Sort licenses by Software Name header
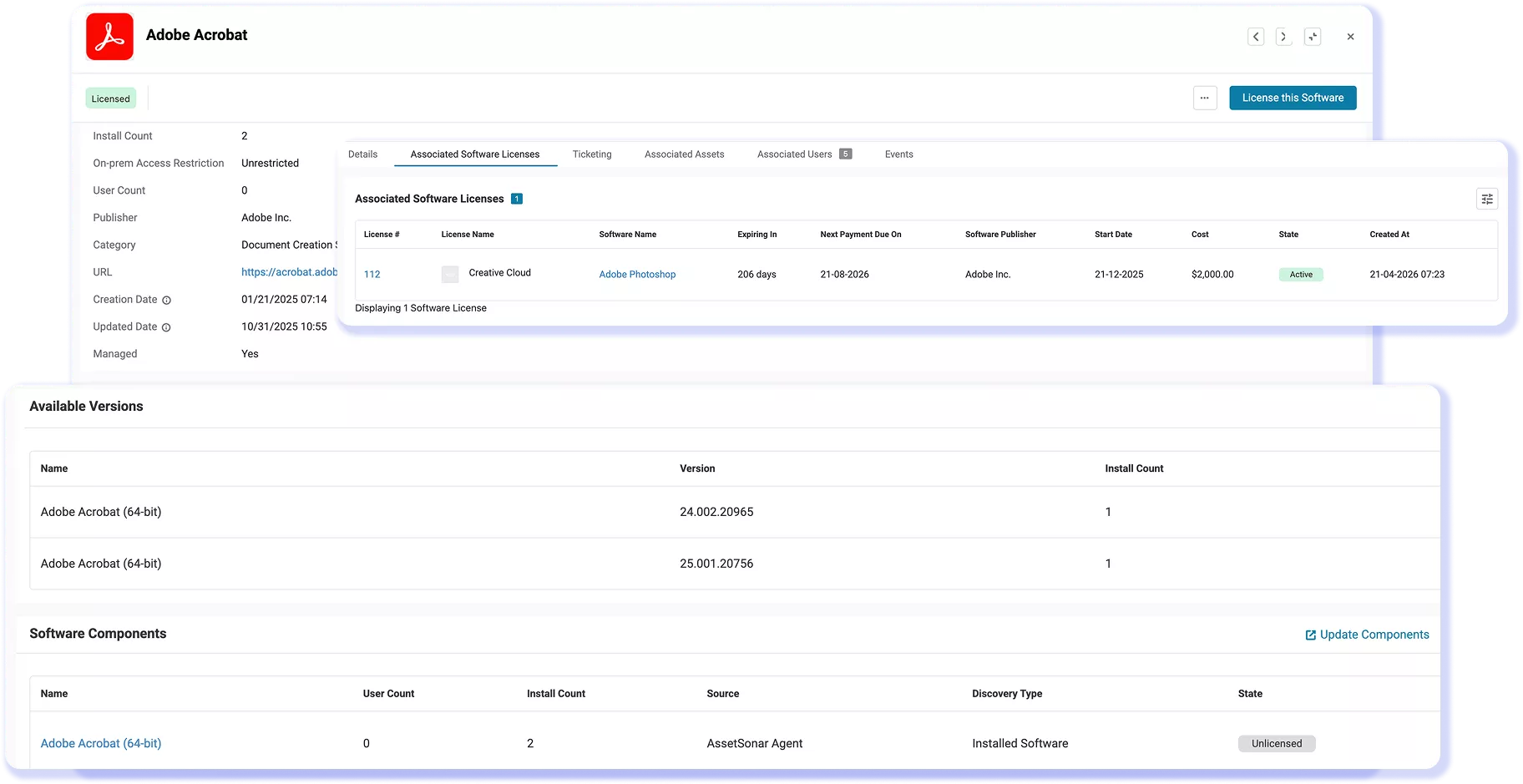Viewport: 1523px width, 784px height. pos(627,235)
